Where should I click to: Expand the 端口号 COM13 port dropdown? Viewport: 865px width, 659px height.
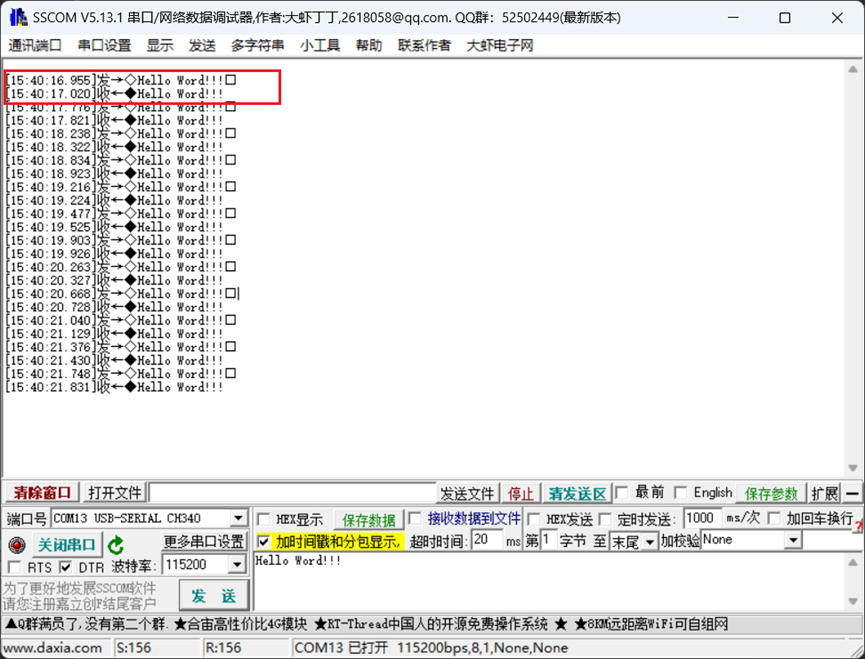(x=238, y=519)
